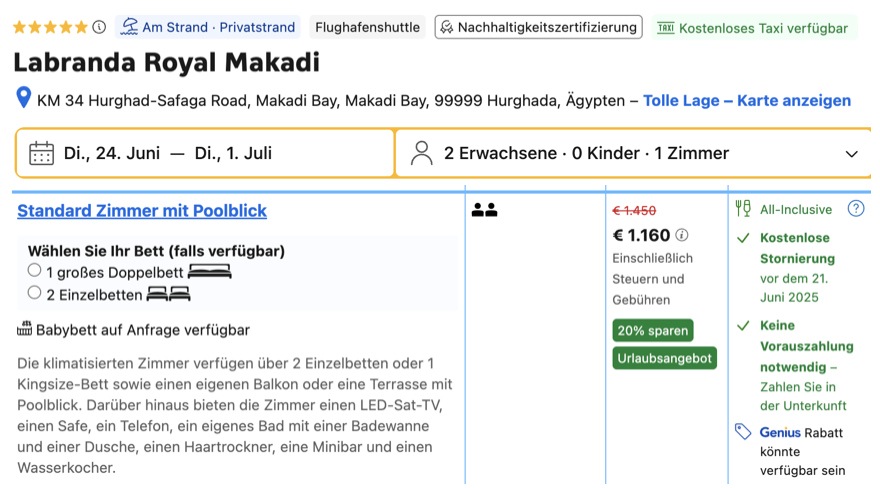Click the price € 1.160

point(641,235)
